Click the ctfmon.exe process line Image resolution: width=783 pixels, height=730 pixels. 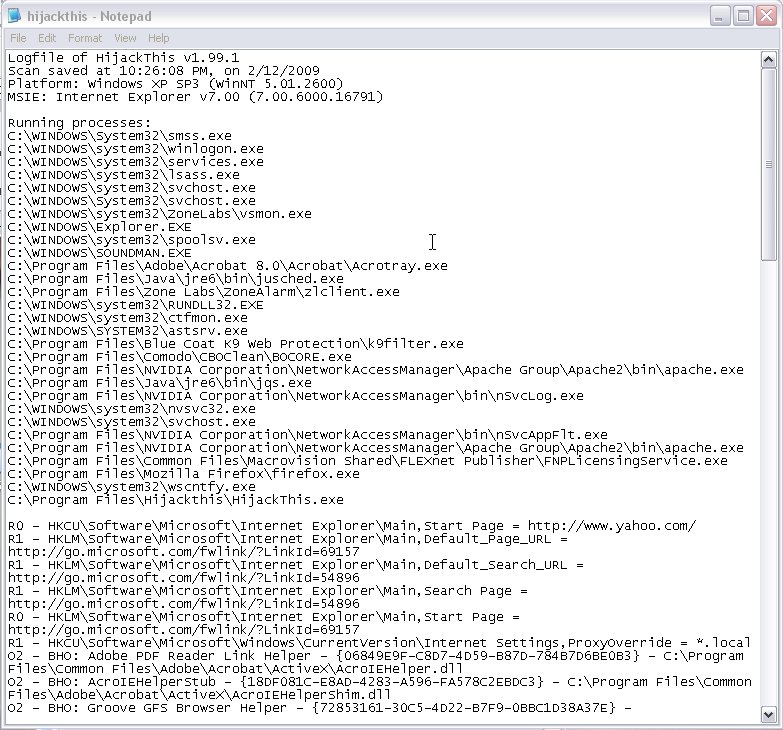[128, 318]
